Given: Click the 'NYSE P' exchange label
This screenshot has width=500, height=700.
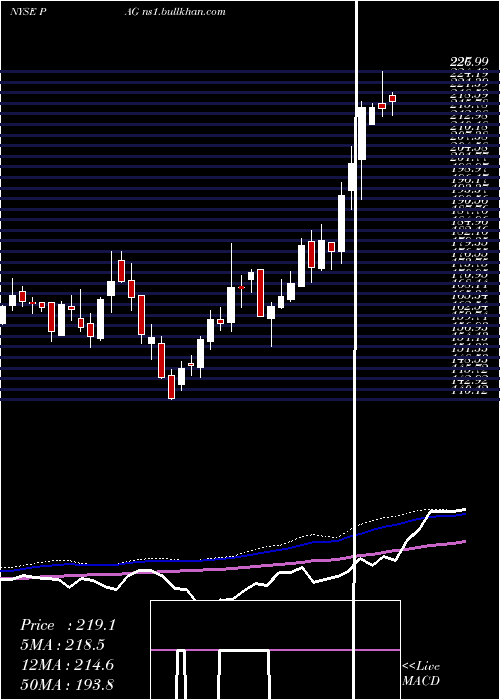Looking at the screenshot, I should 29,12.
